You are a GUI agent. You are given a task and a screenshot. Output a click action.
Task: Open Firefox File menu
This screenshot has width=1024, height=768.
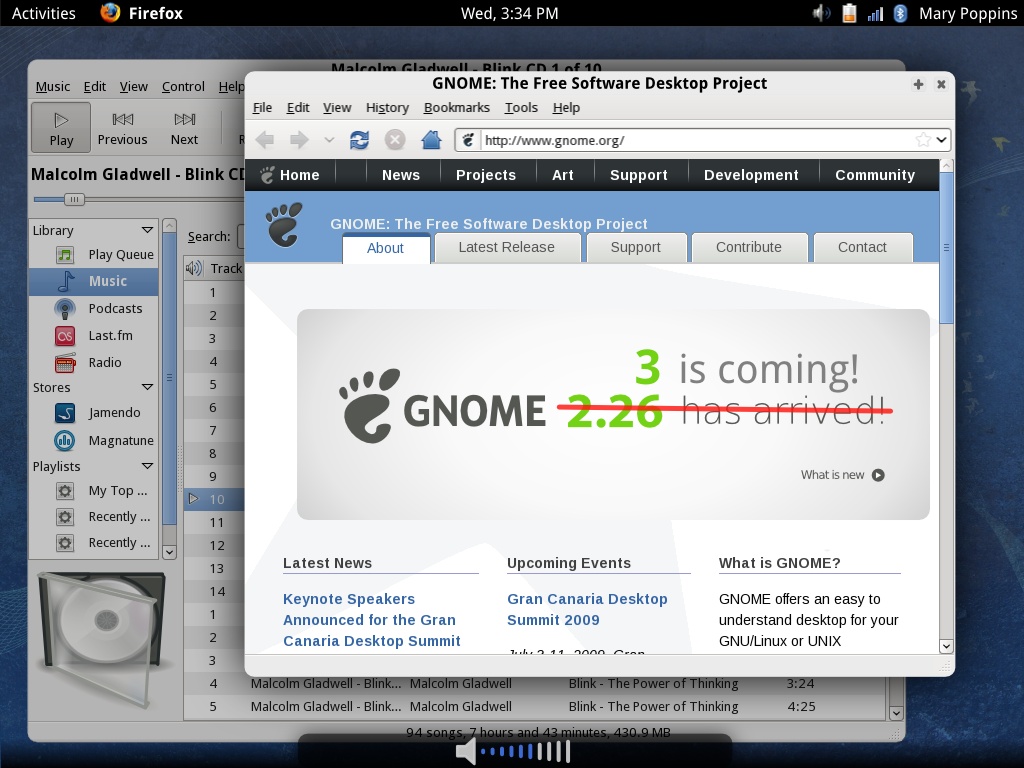click(x=262, y=108)
